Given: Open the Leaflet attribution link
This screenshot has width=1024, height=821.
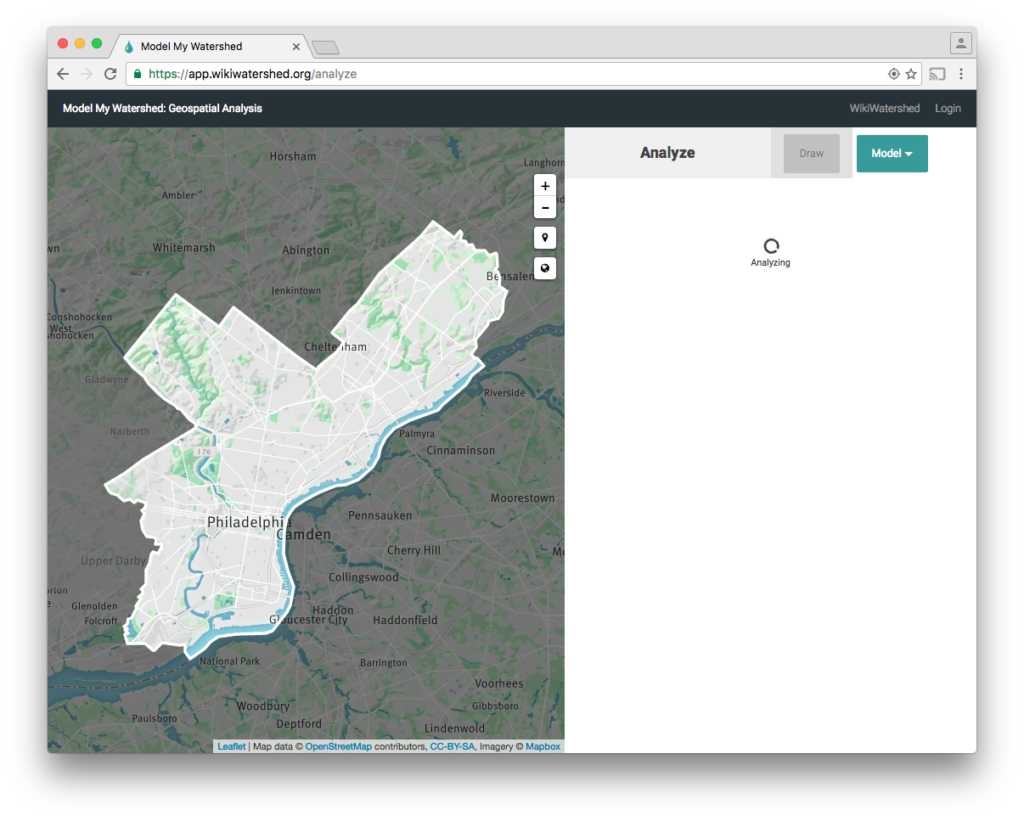Looking at the screenshot, I should click(x=231, y=746).
